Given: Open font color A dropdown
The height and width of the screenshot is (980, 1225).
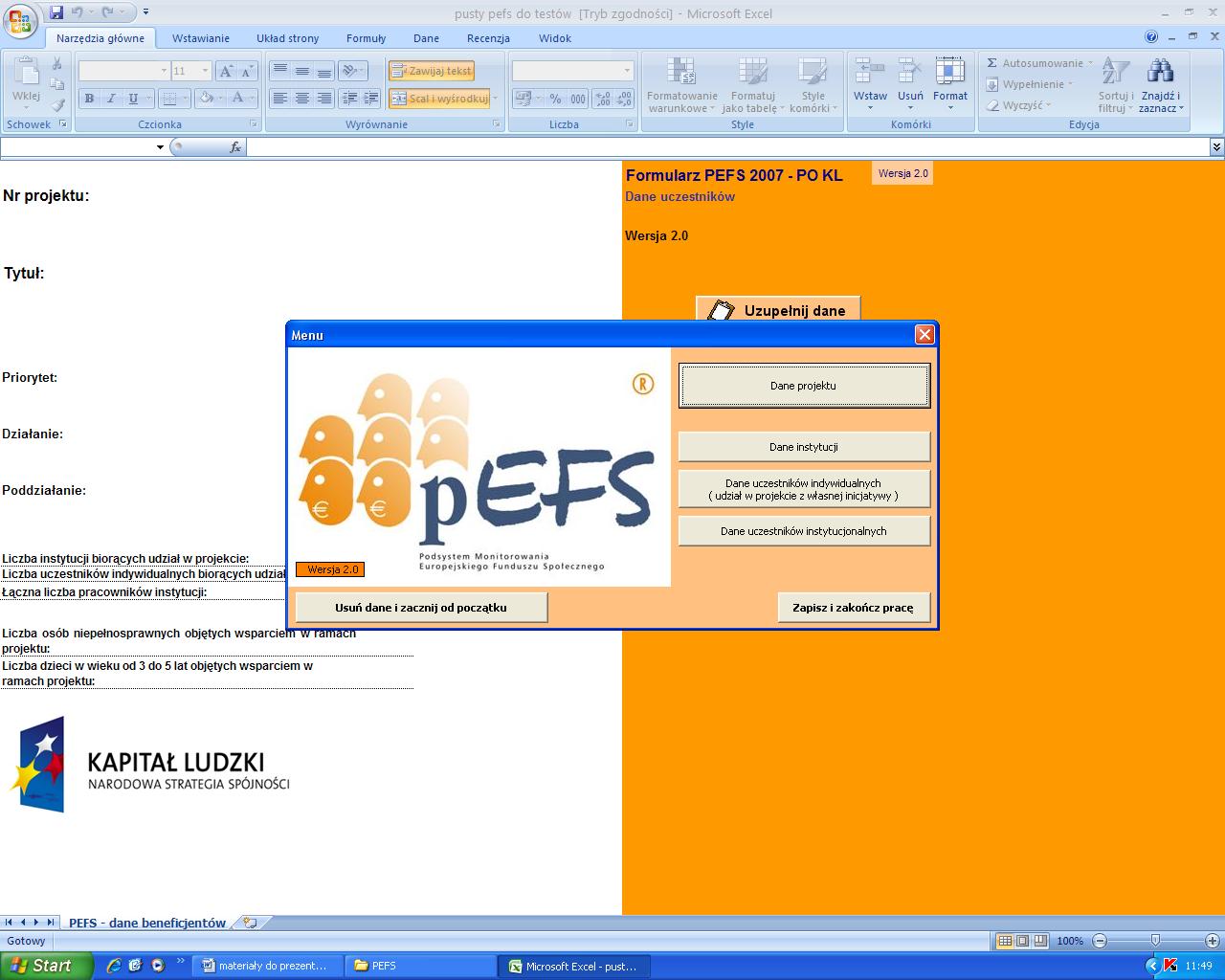Looking at the screenshot, I should click(x=252, y=98).
